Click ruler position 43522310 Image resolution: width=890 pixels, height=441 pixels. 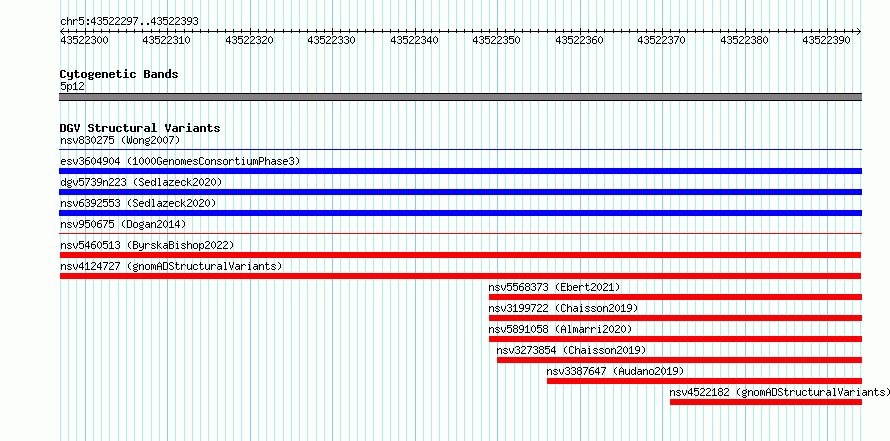tap(167, 40)
